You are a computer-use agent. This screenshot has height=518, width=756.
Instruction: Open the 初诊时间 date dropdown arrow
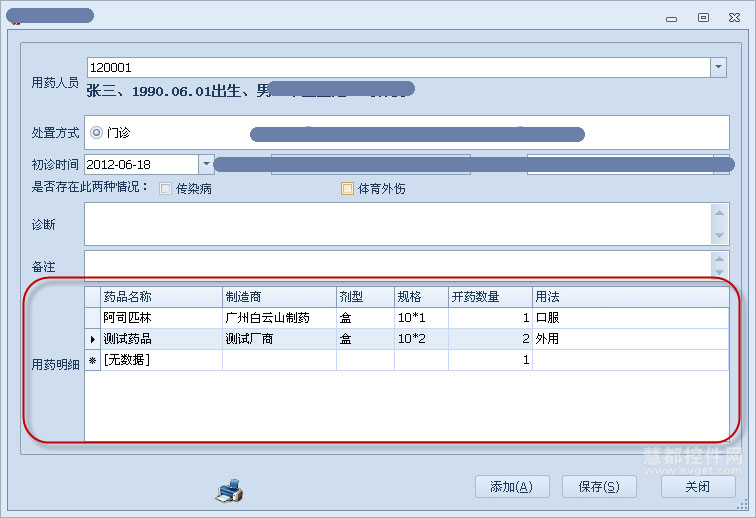pos(206,164)
